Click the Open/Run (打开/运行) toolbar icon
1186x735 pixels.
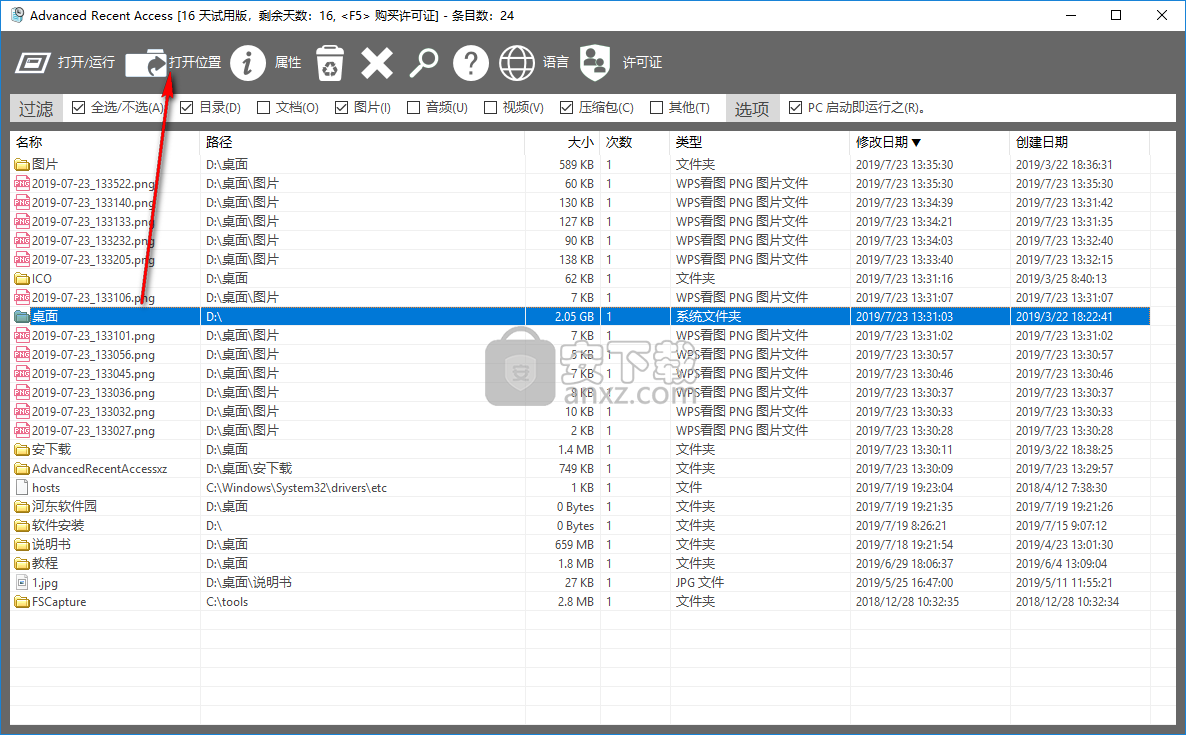[33, 62]
